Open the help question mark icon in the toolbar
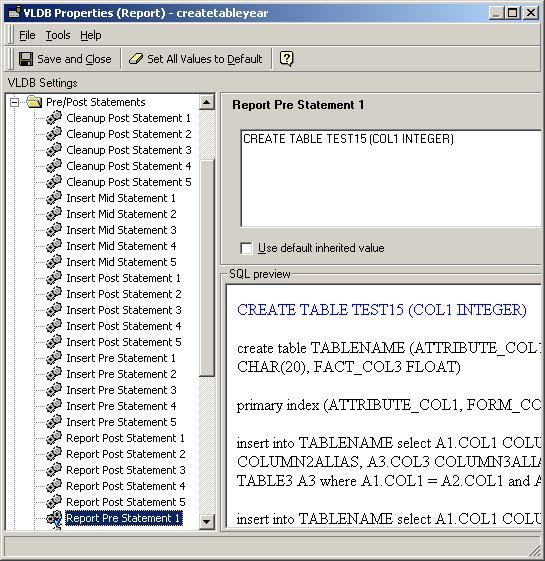 pyautogui.click(x=286, y=59)
